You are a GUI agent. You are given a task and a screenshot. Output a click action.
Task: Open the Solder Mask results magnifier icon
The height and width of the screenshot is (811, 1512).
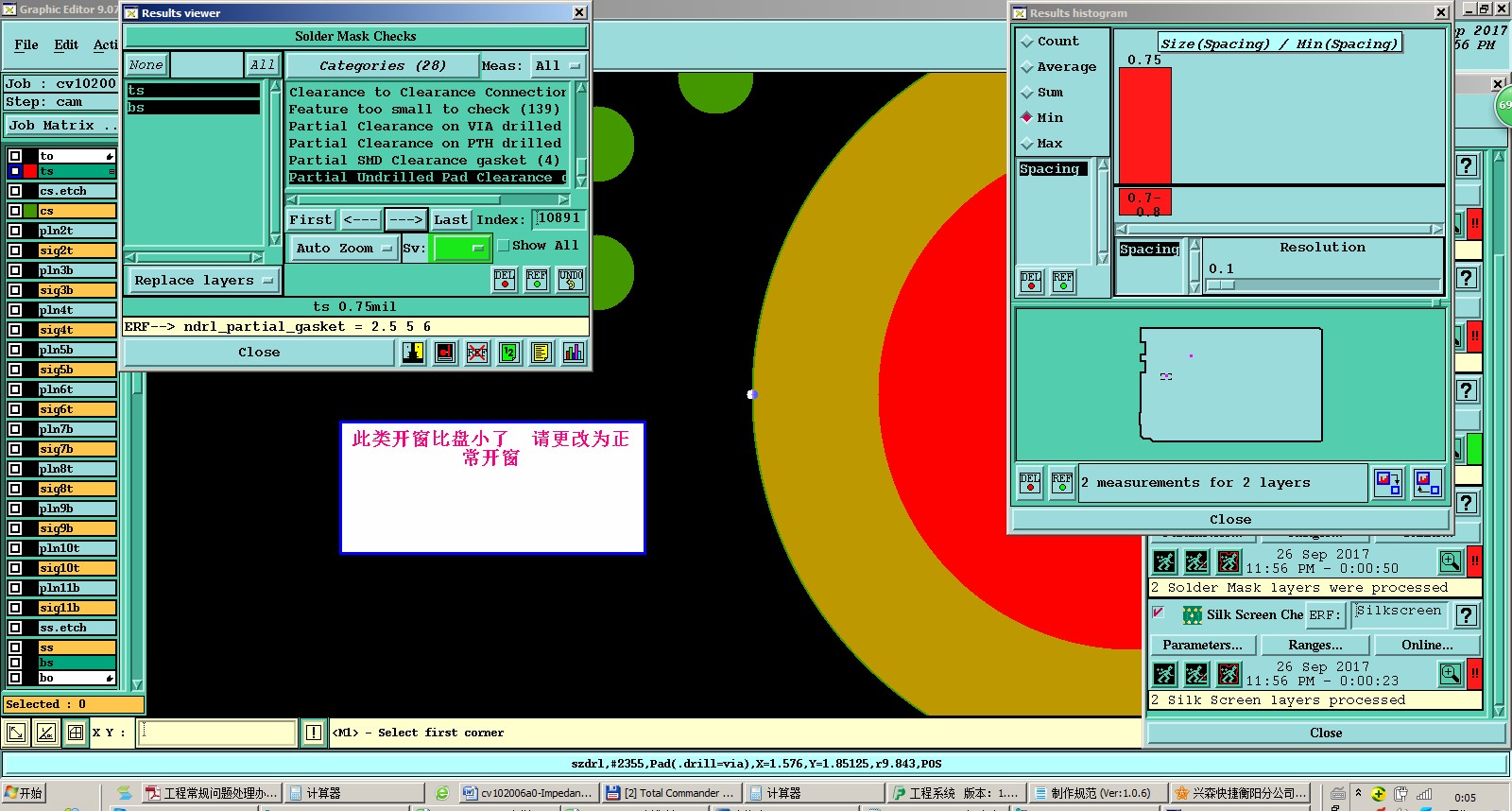[x=1451, y=561]
